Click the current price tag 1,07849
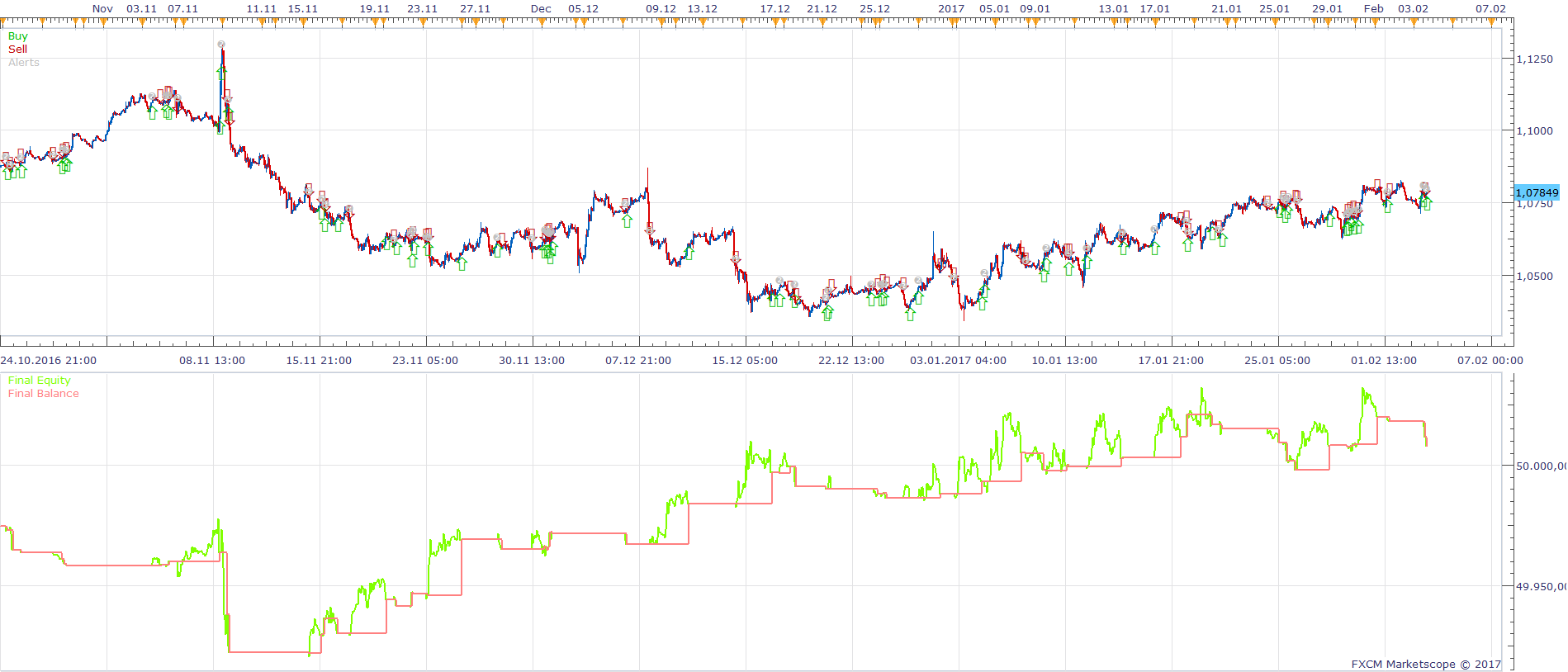The height and width of the screenshot is (672, 1568). tap(1537, 192)
